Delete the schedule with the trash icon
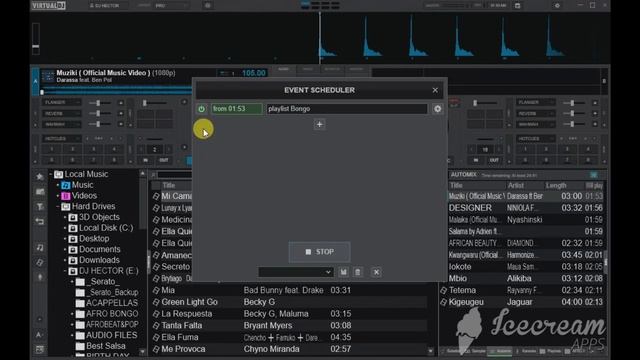This screenshot has width=640, height=360. click(x=358, y=272)
